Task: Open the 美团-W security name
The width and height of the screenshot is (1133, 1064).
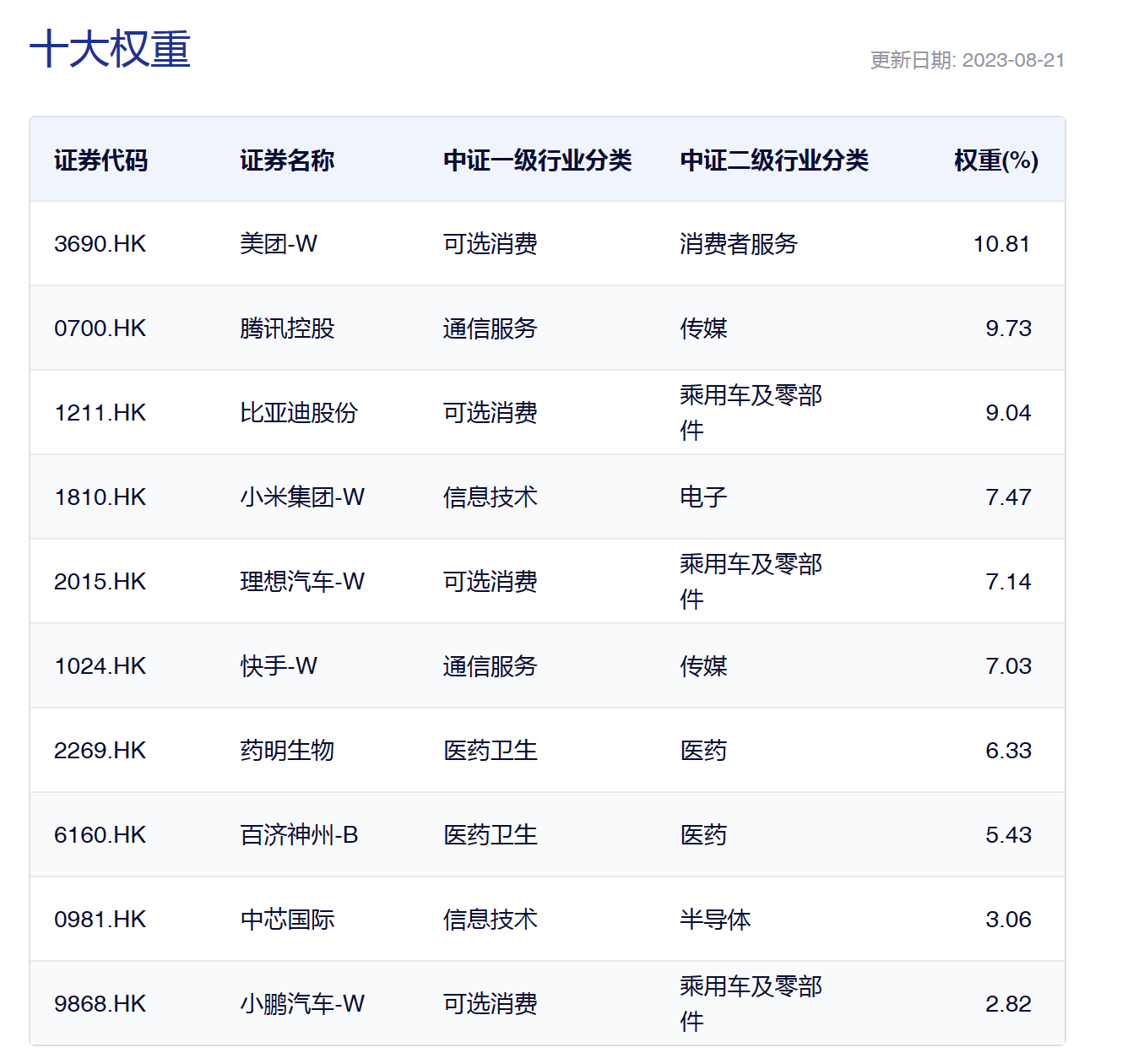Action: [x=279, y=244]
